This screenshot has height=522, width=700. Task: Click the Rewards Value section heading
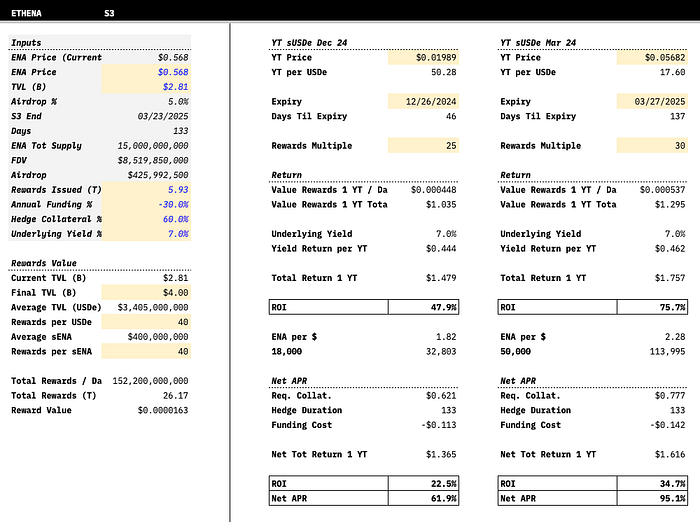click(x=44, y=263)
